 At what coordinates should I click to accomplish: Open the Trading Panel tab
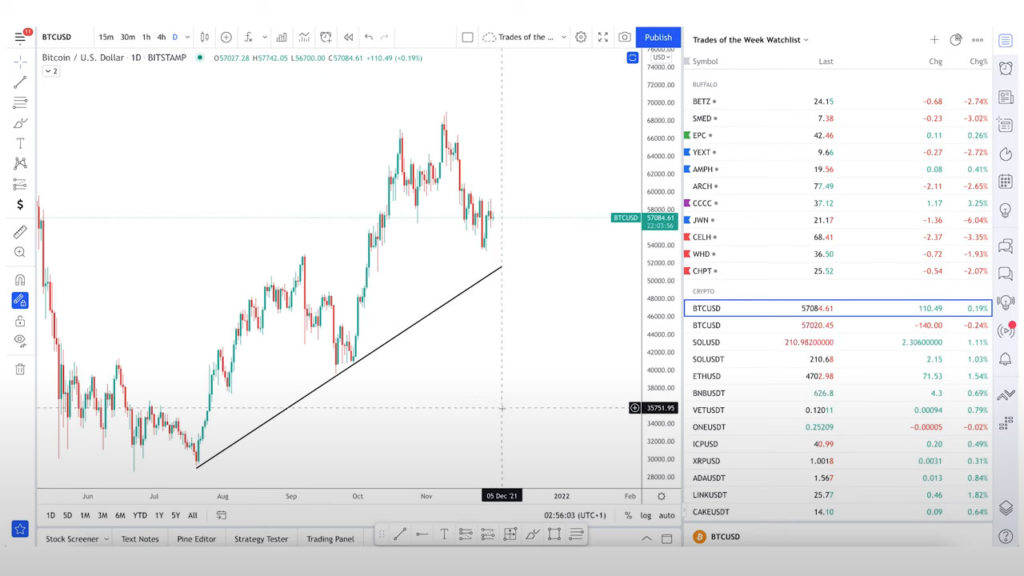[330, 539]
